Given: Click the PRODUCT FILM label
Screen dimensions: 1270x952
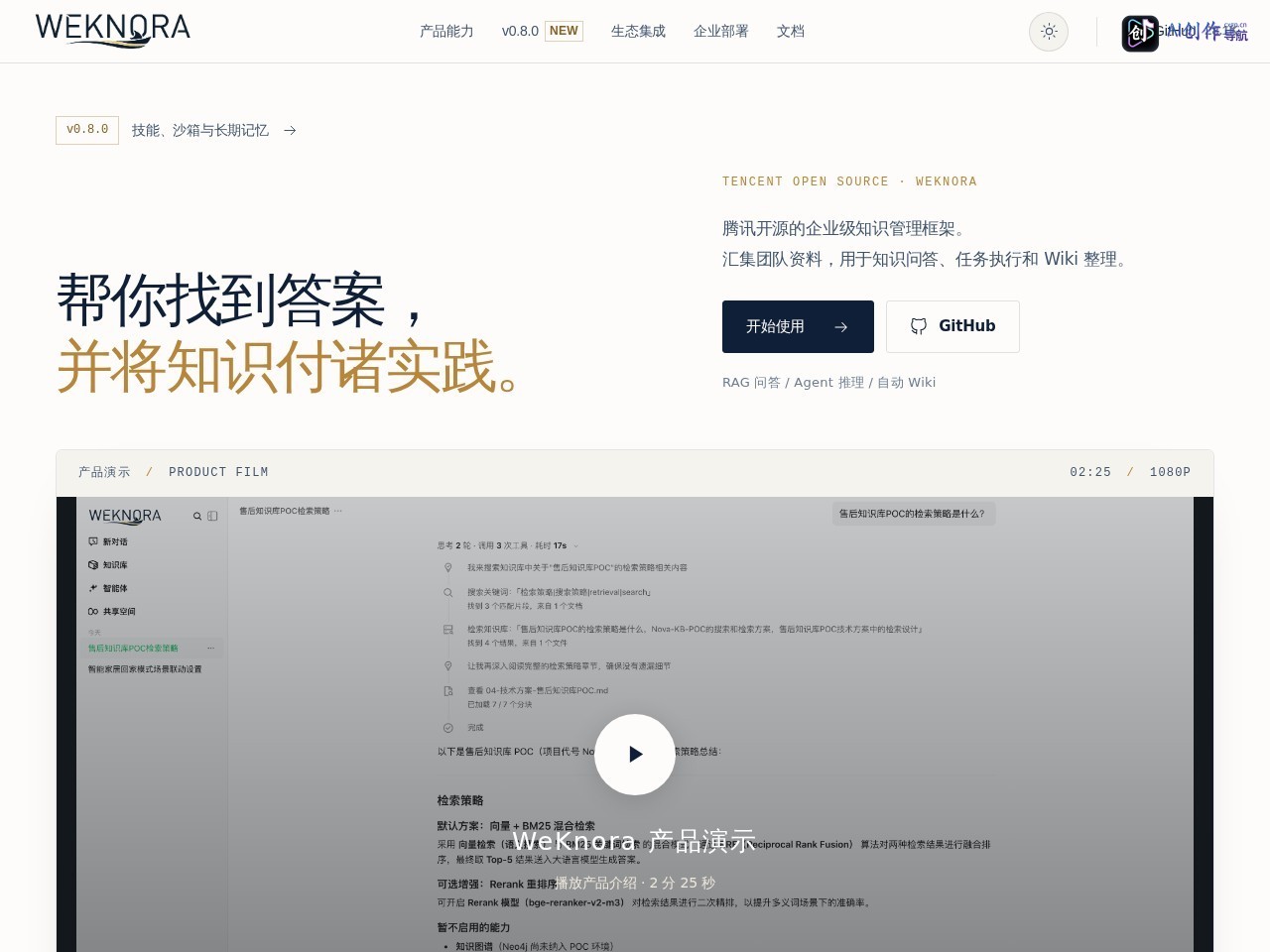Looking at the screenshot, I should pos(218,472).
